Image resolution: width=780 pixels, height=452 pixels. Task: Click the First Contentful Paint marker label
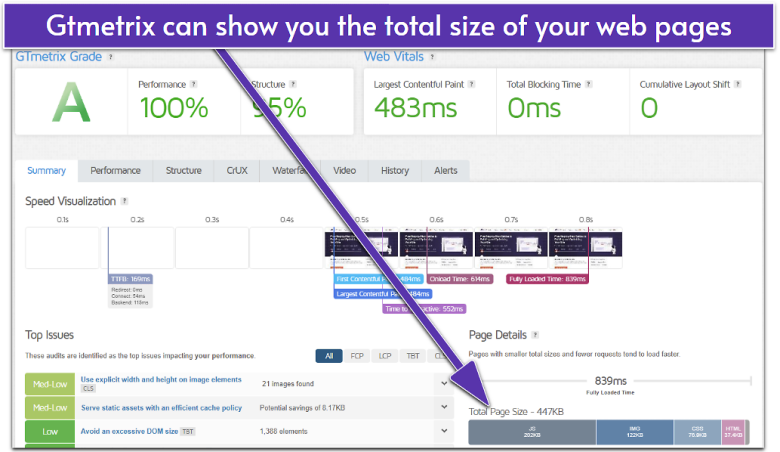pos(379,279)
